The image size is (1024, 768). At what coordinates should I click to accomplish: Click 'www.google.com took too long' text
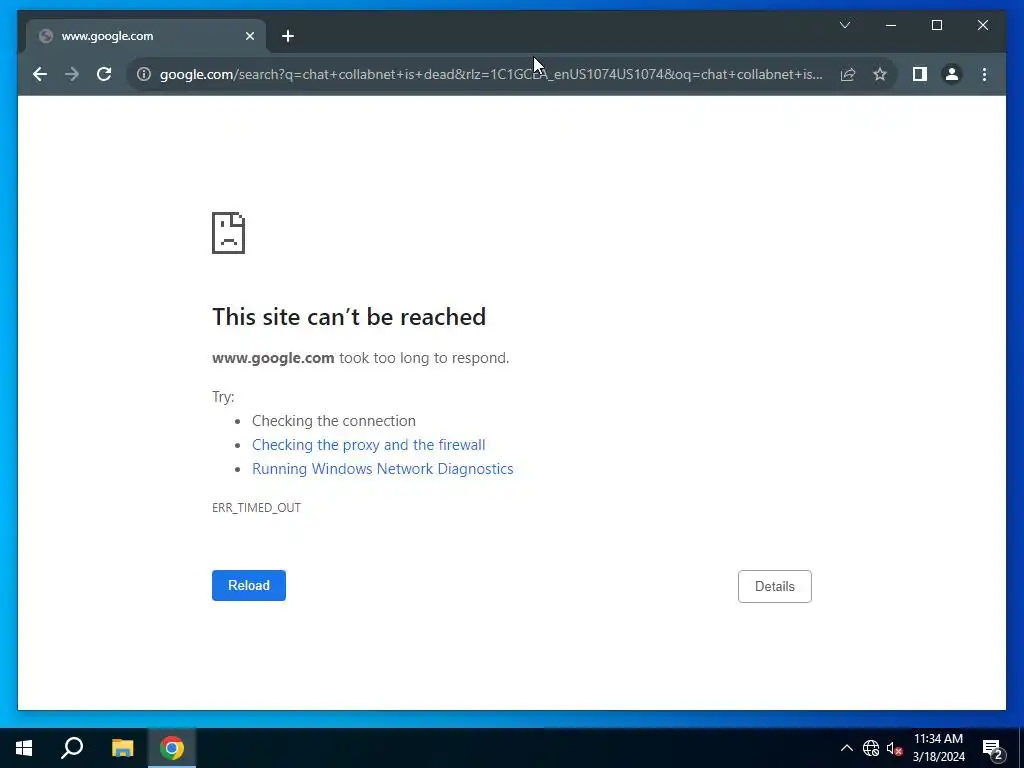point(360,358)
